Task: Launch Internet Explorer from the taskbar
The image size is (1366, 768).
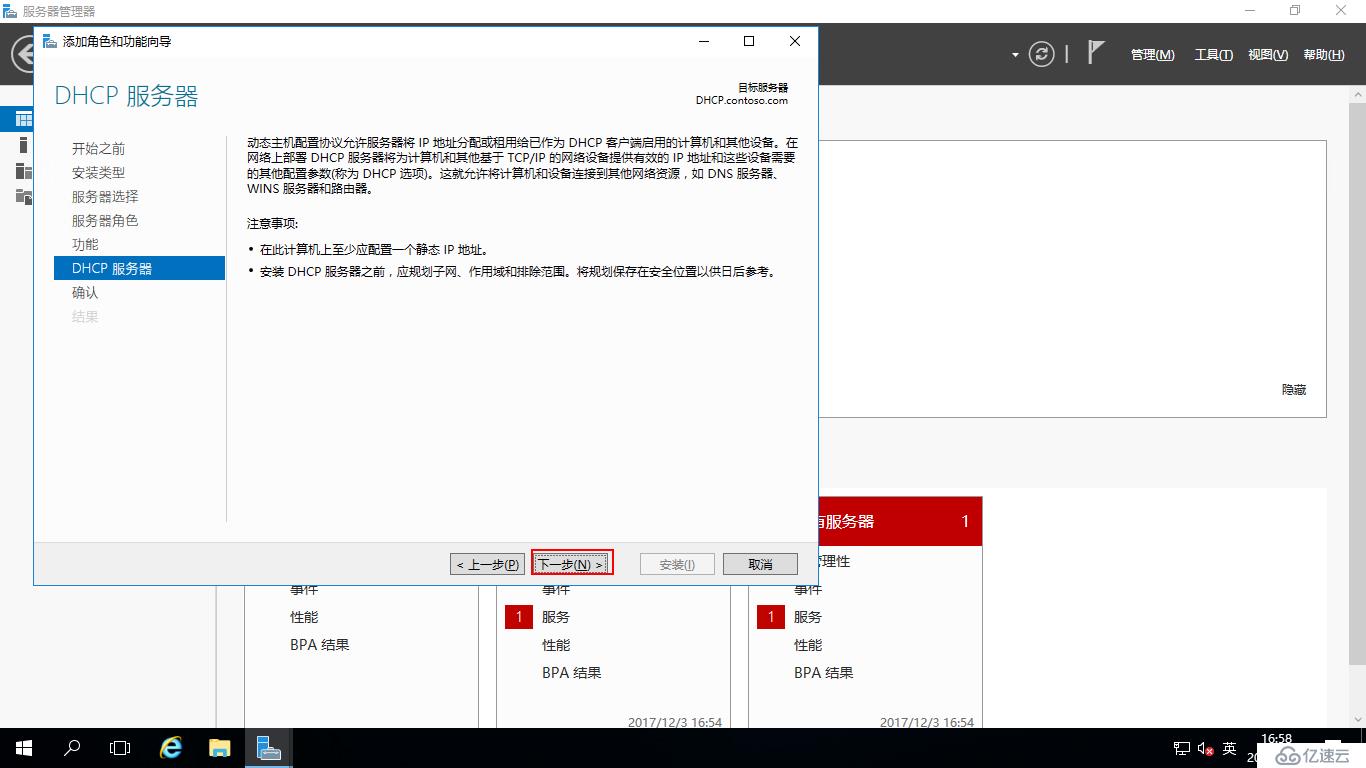Action: pyautogui.click(x=171, y=748)
